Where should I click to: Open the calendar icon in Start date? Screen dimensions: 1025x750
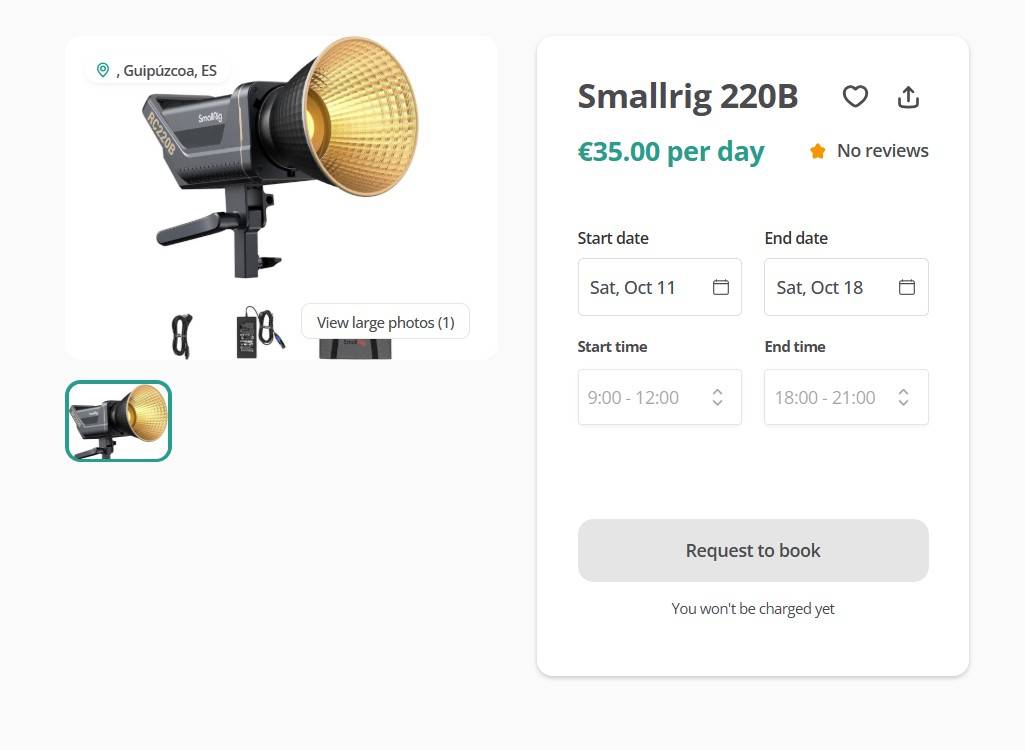coord(721,287)
